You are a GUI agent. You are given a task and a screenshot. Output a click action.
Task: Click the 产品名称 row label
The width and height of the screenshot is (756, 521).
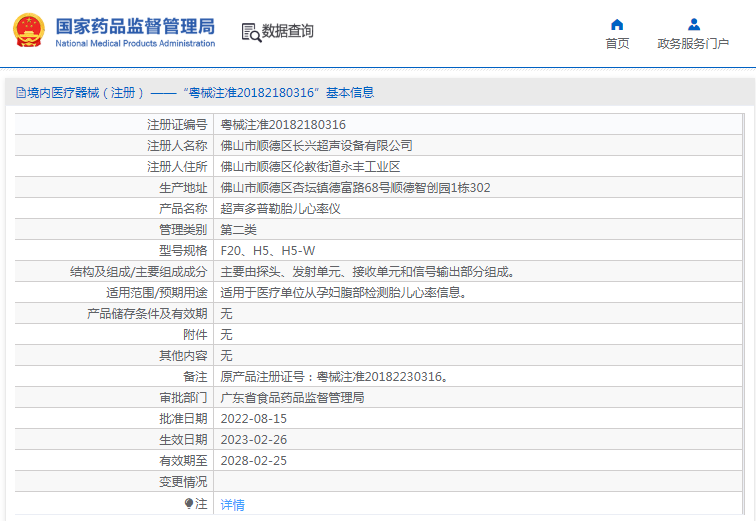(183, 209)
